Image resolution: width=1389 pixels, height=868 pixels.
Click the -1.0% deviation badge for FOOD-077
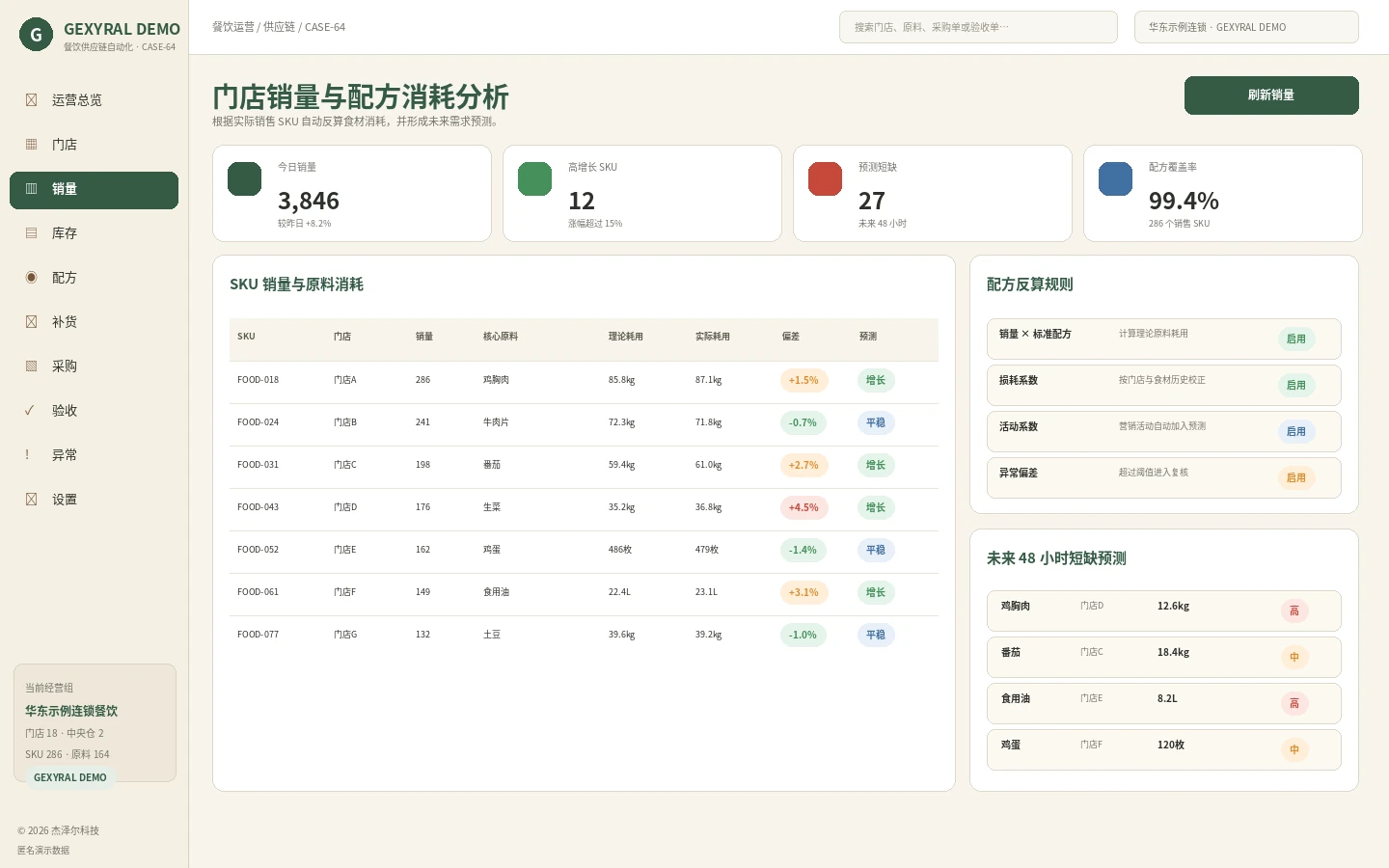click(x=803, y=636)
